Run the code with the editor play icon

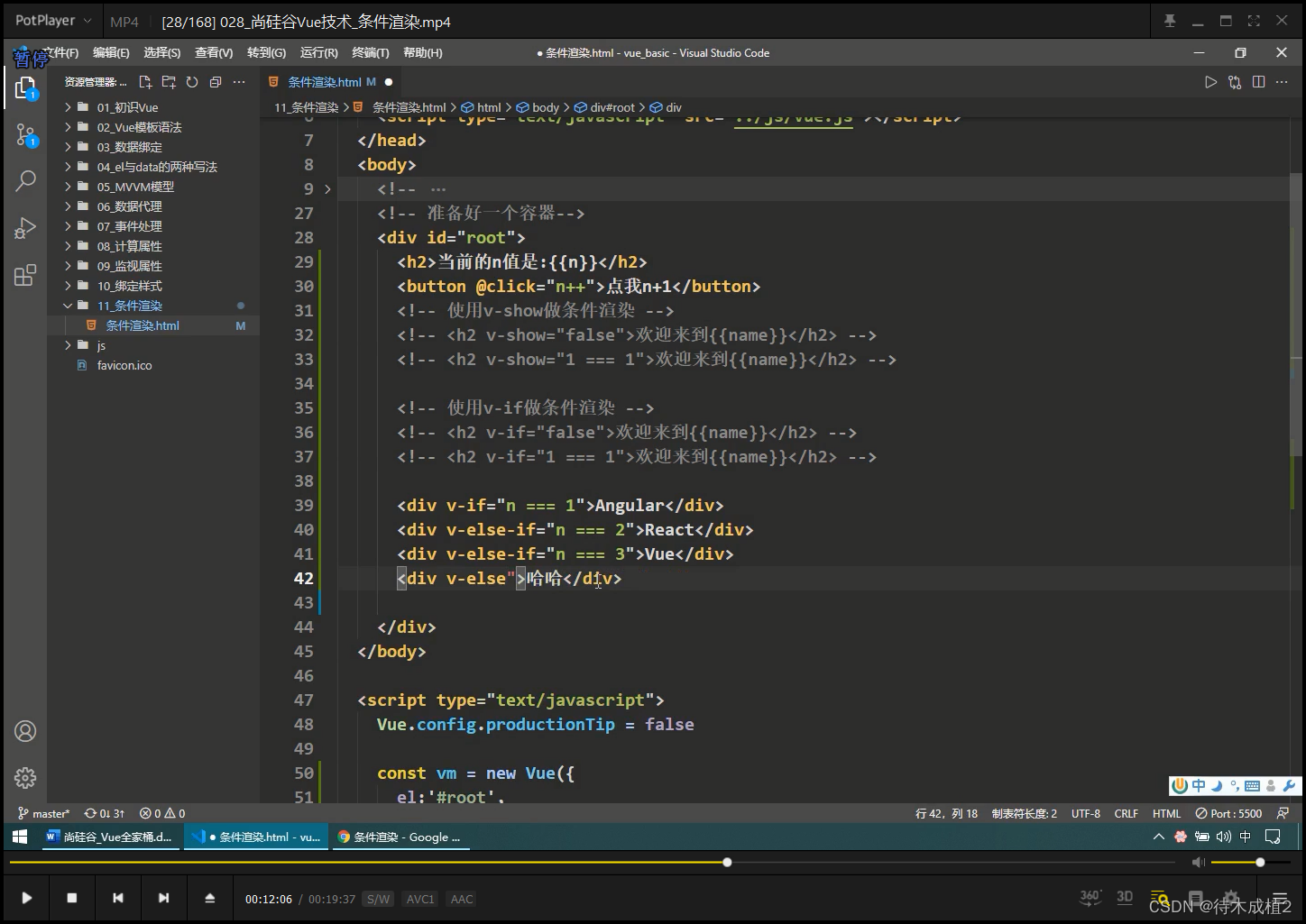point(1210,82)
